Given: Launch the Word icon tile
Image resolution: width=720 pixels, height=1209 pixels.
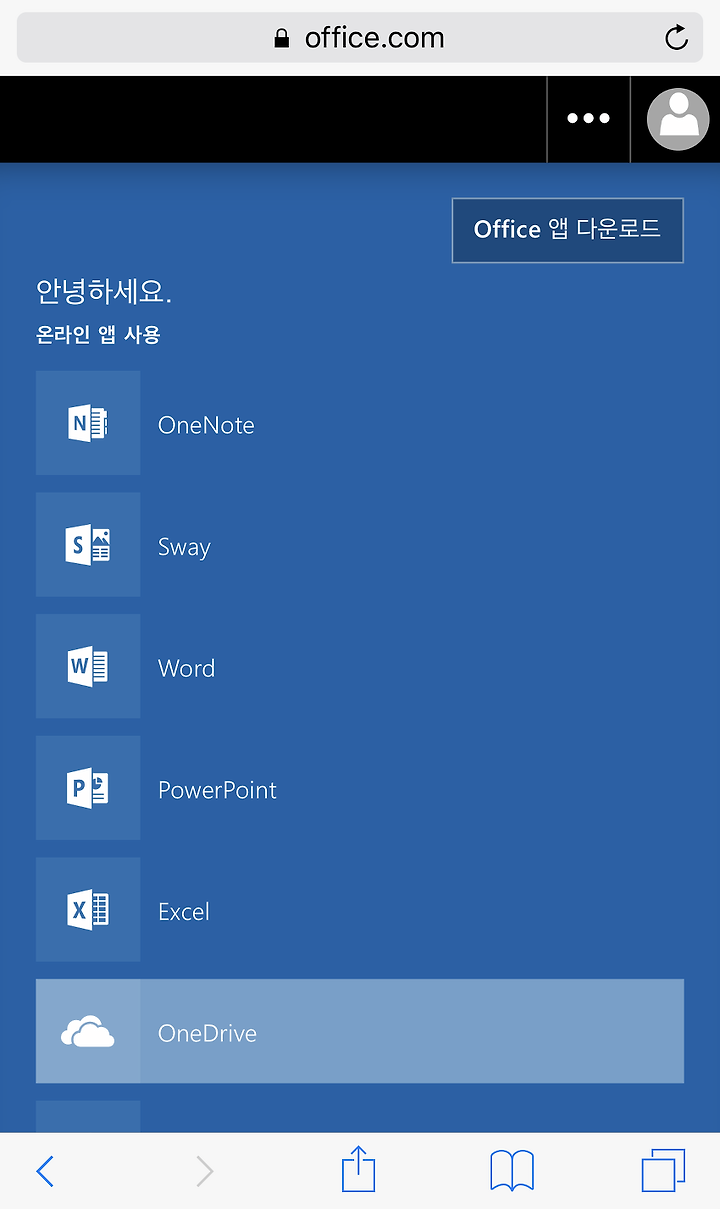Looking at the screenshot, I should [x=88, y=666].
